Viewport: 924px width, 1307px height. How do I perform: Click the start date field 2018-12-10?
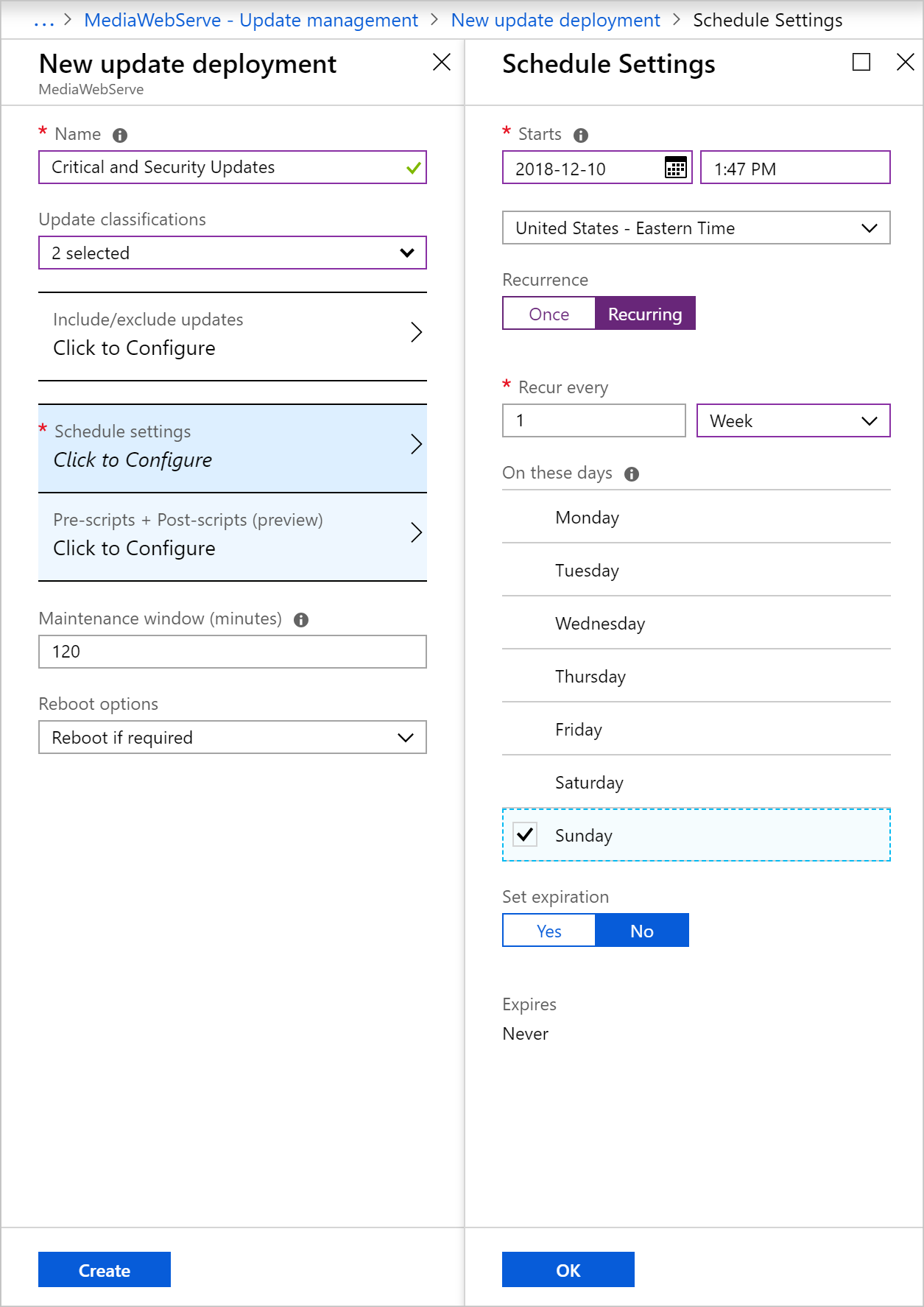(597, 167)
